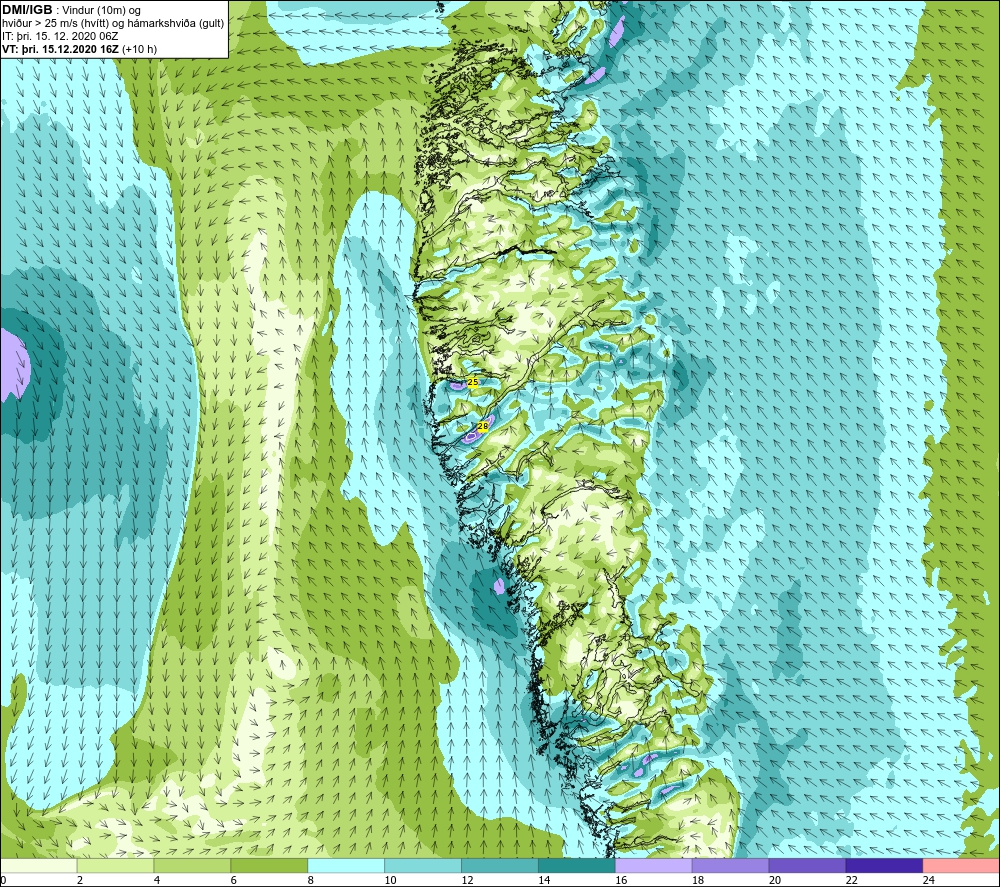Click legend scale number '12'
1000x887 pixels.
coord(467,880)
